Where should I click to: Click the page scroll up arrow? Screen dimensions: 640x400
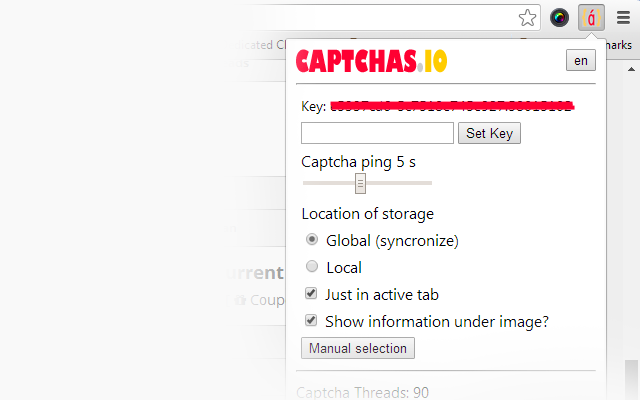click(631, 69)
